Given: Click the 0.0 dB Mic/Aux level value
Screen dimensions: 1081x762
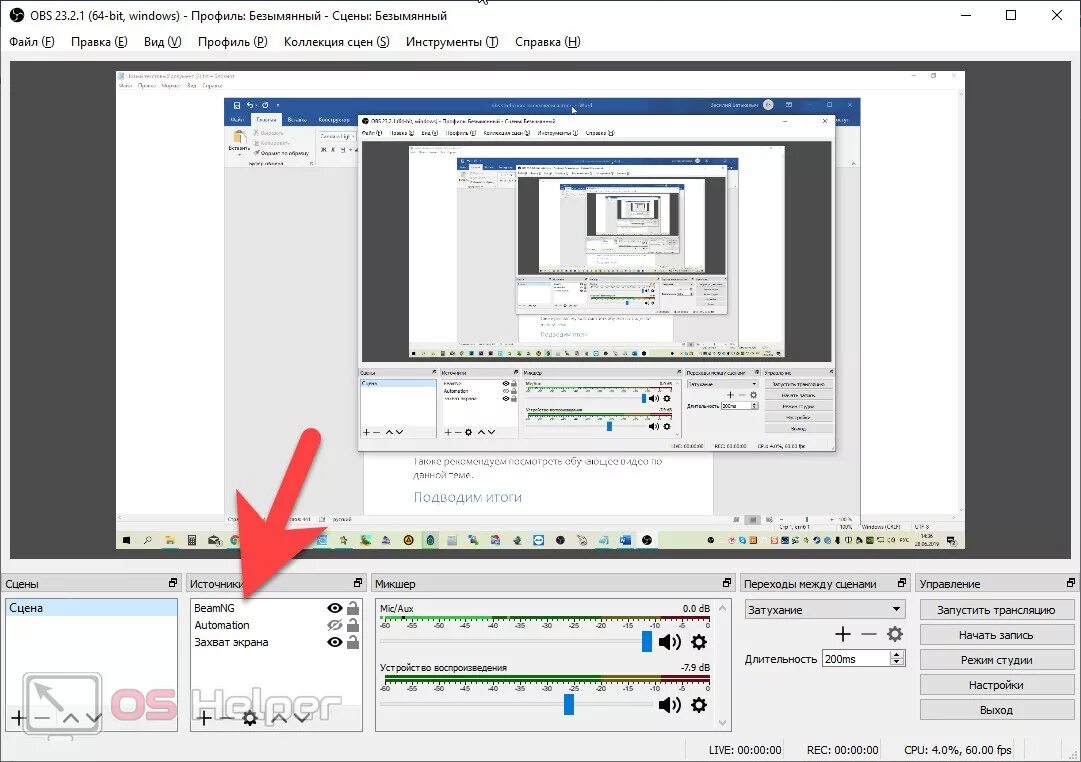Looking at the screenshot, I should coord(696,608).
